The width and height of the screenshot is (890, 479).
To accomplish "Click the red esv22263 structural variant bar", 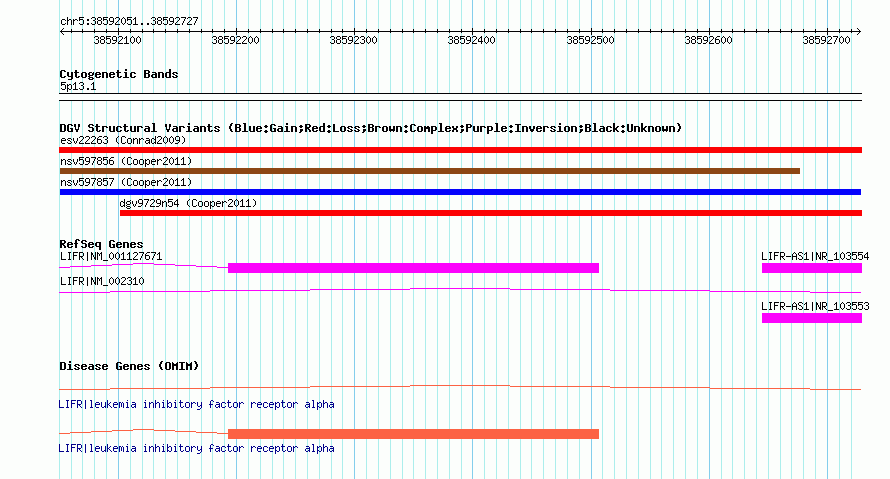I will [460, 150].
